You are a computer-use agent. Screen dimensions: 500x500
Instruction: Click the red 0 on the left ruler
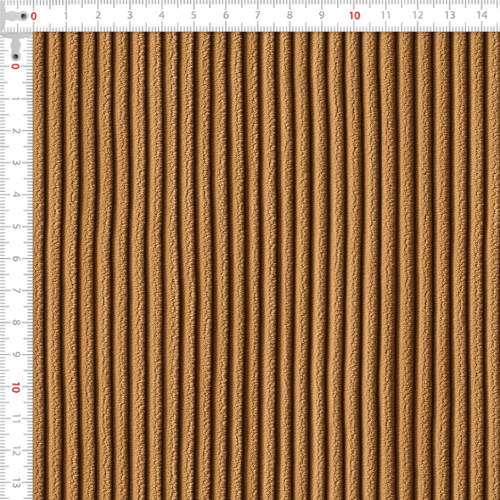point(15,66)
